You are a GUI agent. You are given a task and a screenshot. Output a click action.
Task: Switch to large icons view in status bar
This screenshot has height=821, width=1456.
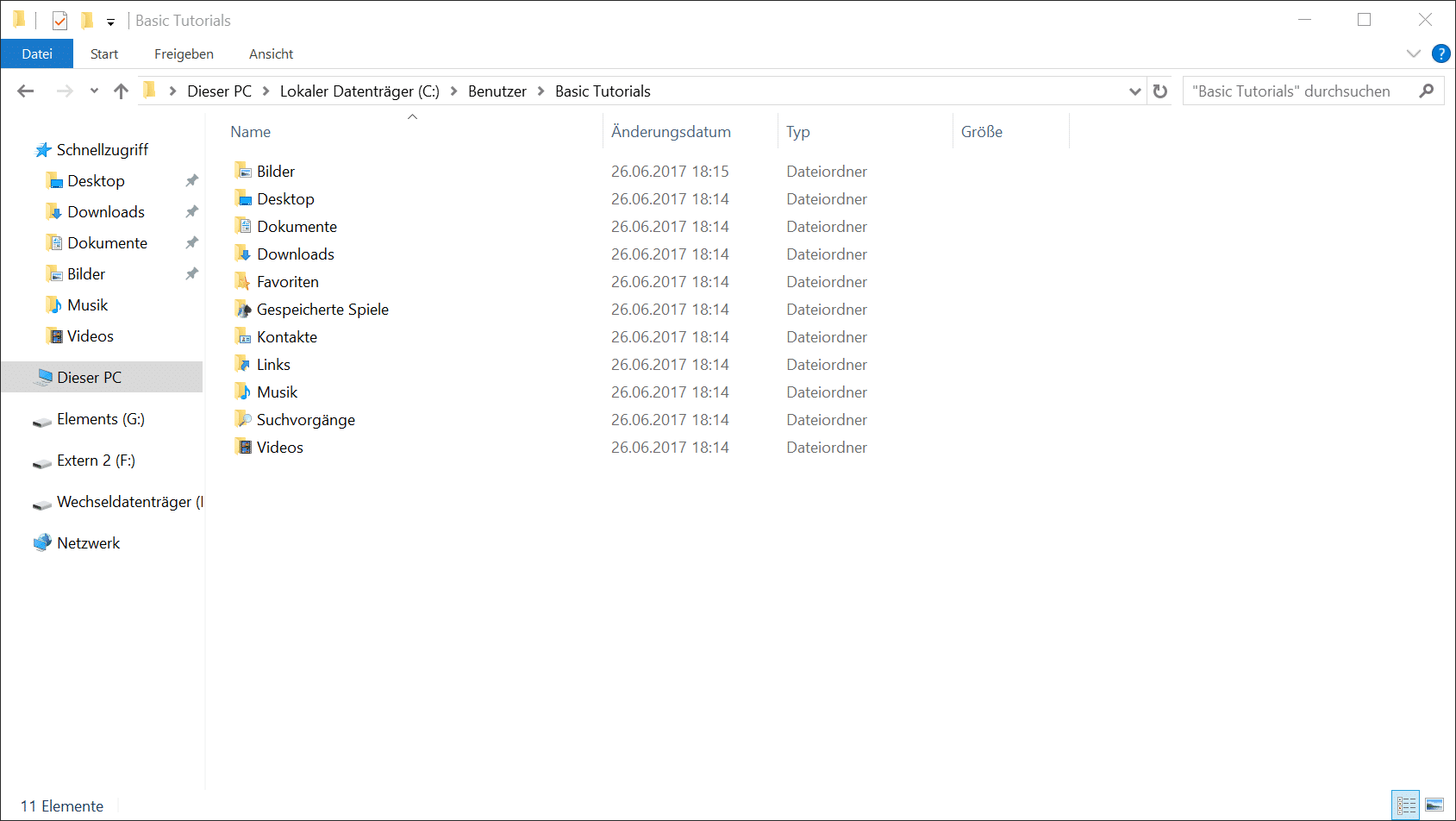tap(1434, 805)
